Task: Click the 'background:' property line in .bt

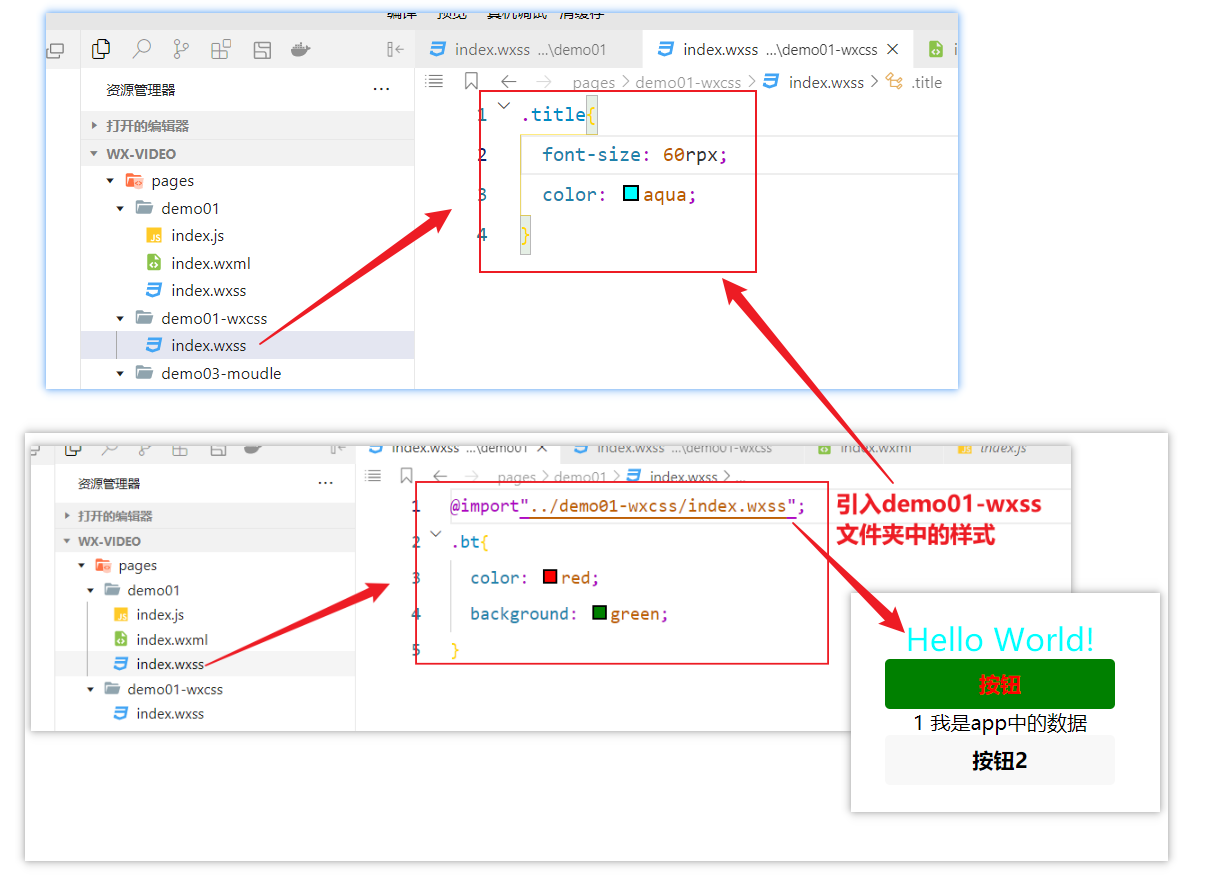Action: (569, 613)
